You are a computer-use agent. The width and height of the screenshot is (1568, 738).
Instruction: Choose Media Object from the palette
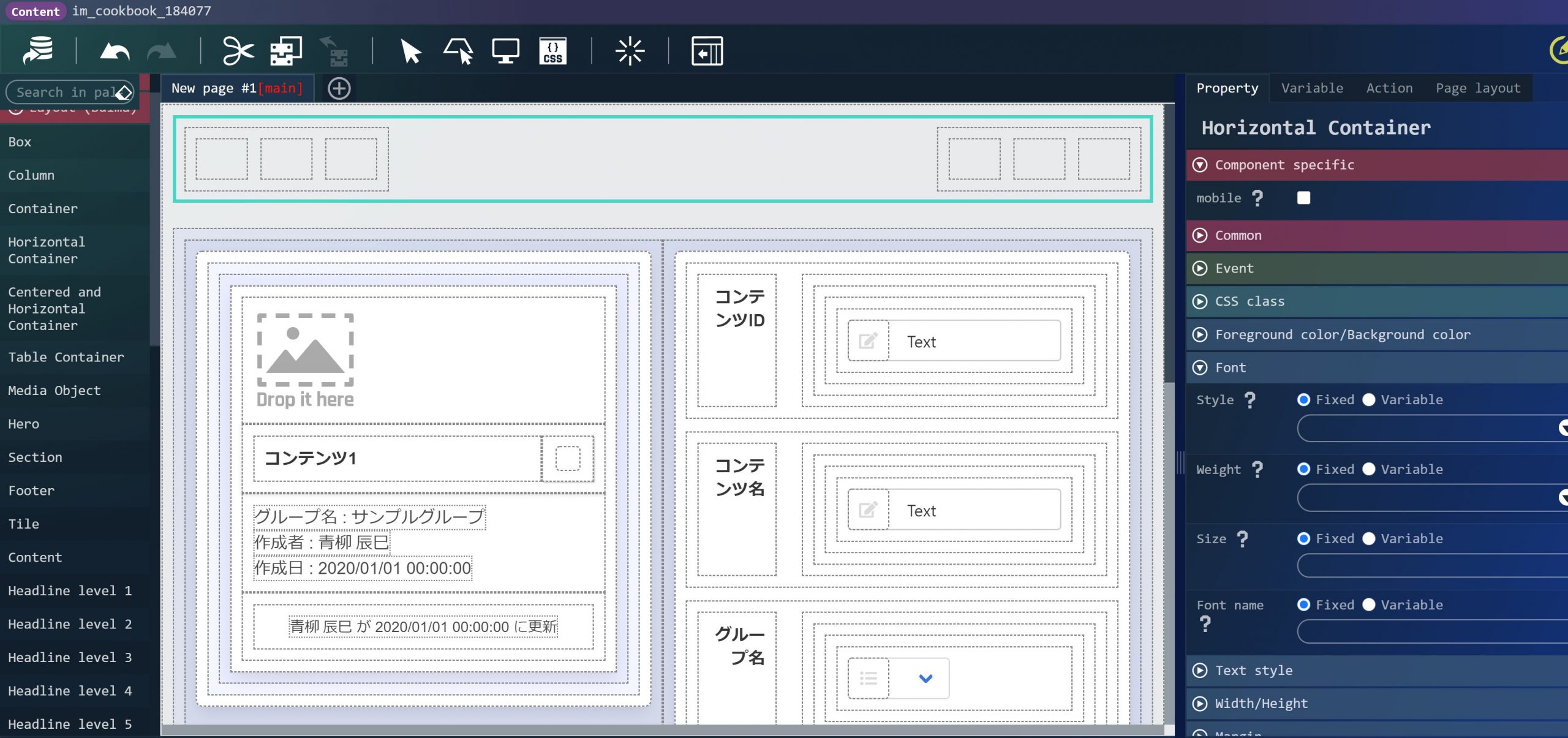(55, 391)
